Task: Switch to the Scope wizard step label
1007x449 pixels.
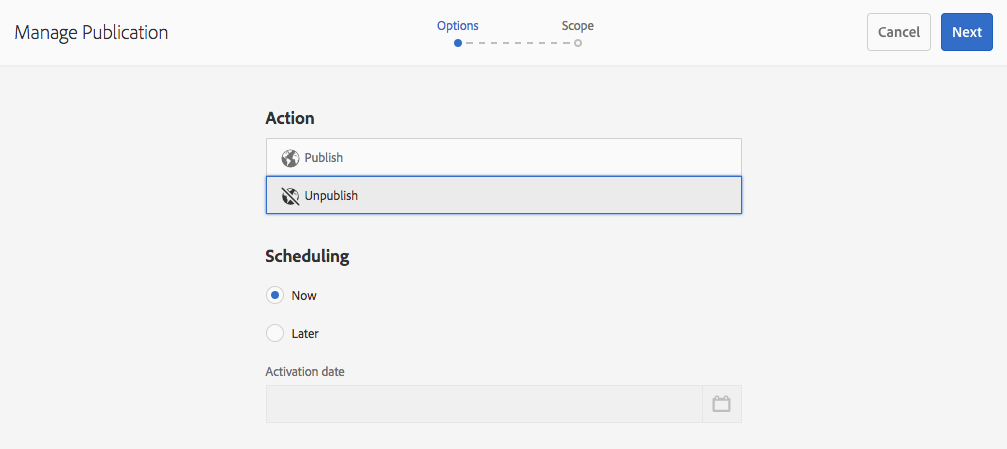Action: pyautogui.click(x=578, y=26)
